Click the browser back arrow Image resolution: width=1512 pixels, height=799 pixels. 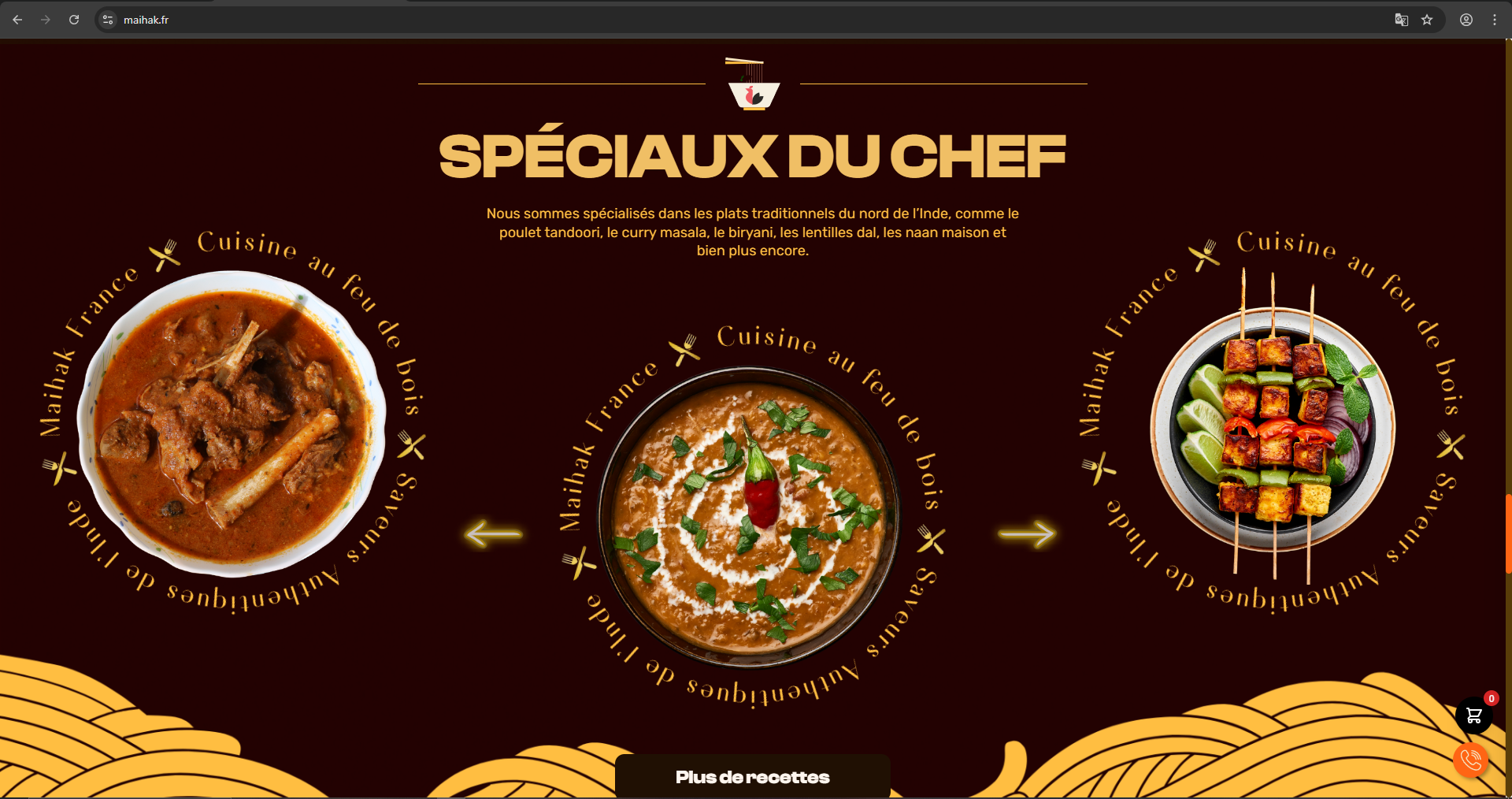click(x=17, y=20)
